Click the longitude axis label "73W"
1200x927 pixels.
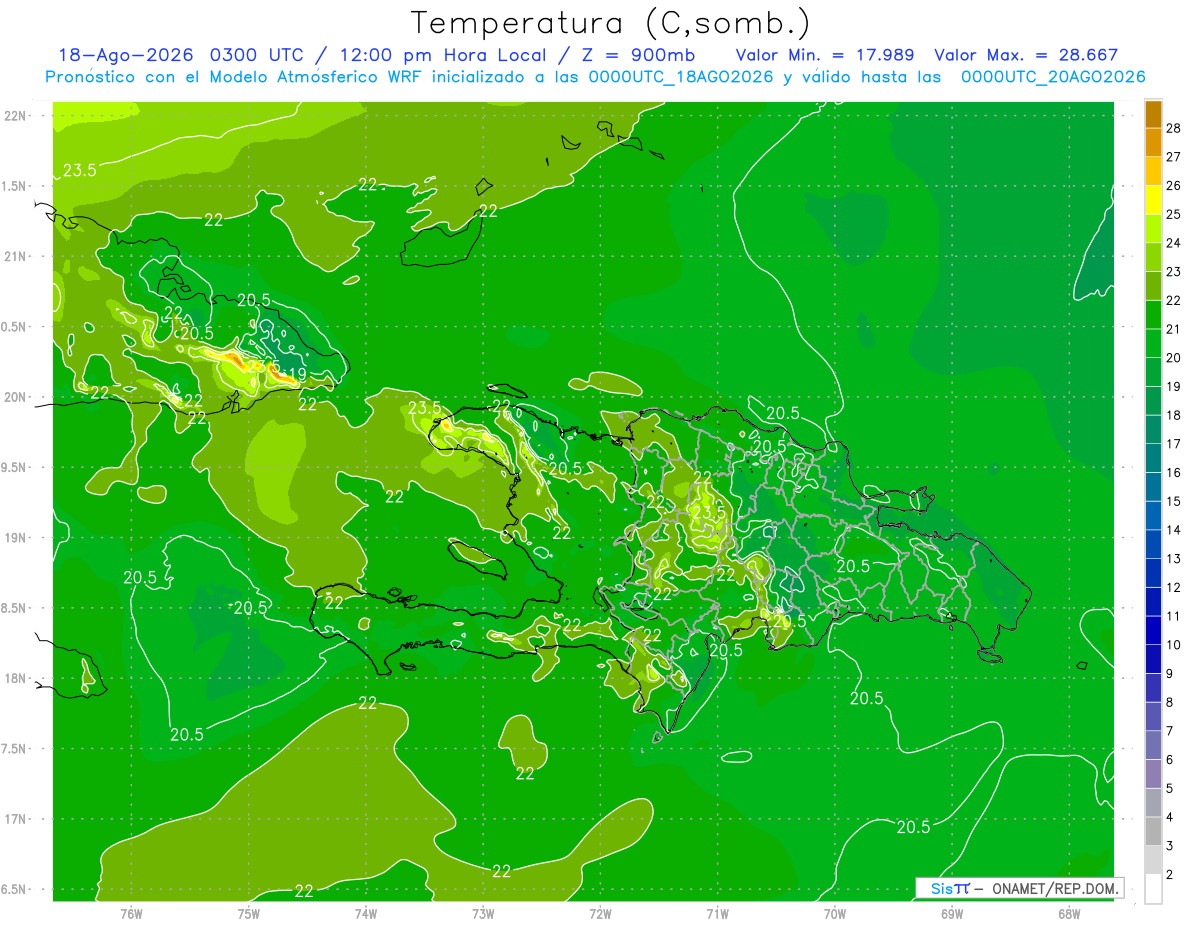483,913
